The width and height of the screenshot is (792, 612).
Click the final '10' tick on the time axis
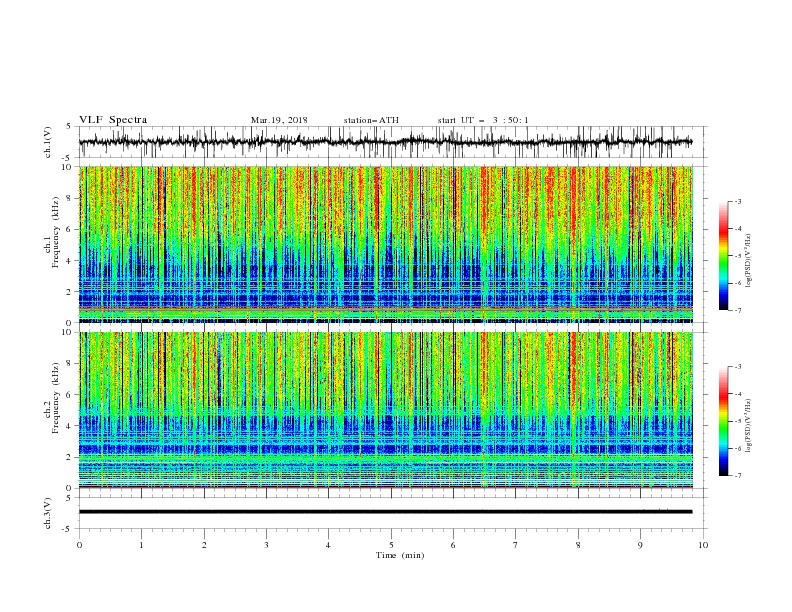tap(703, 545)
